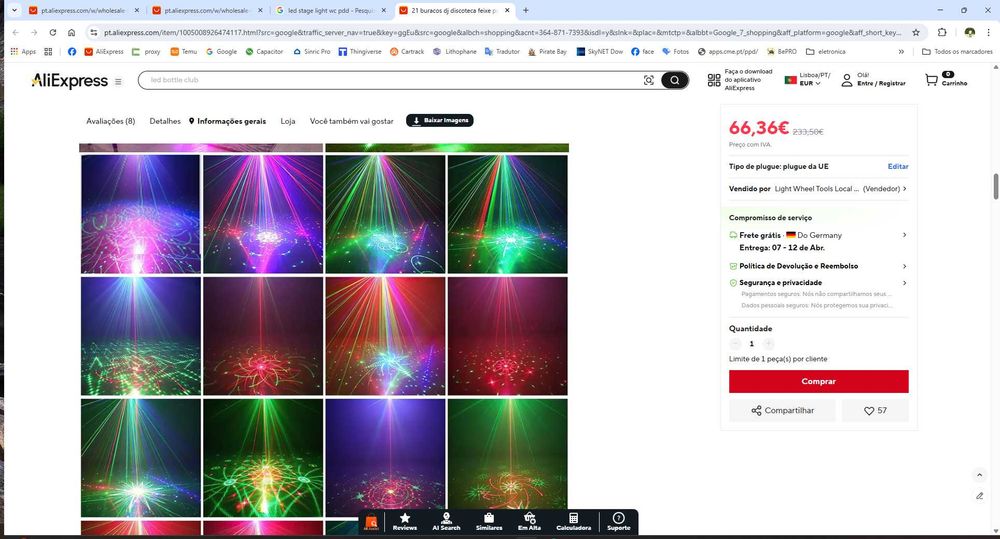Image resolution: width=1000 pixels, height=539 pixels.
Task: Go to the Detalhes section
Action: (x=165, y=121)
